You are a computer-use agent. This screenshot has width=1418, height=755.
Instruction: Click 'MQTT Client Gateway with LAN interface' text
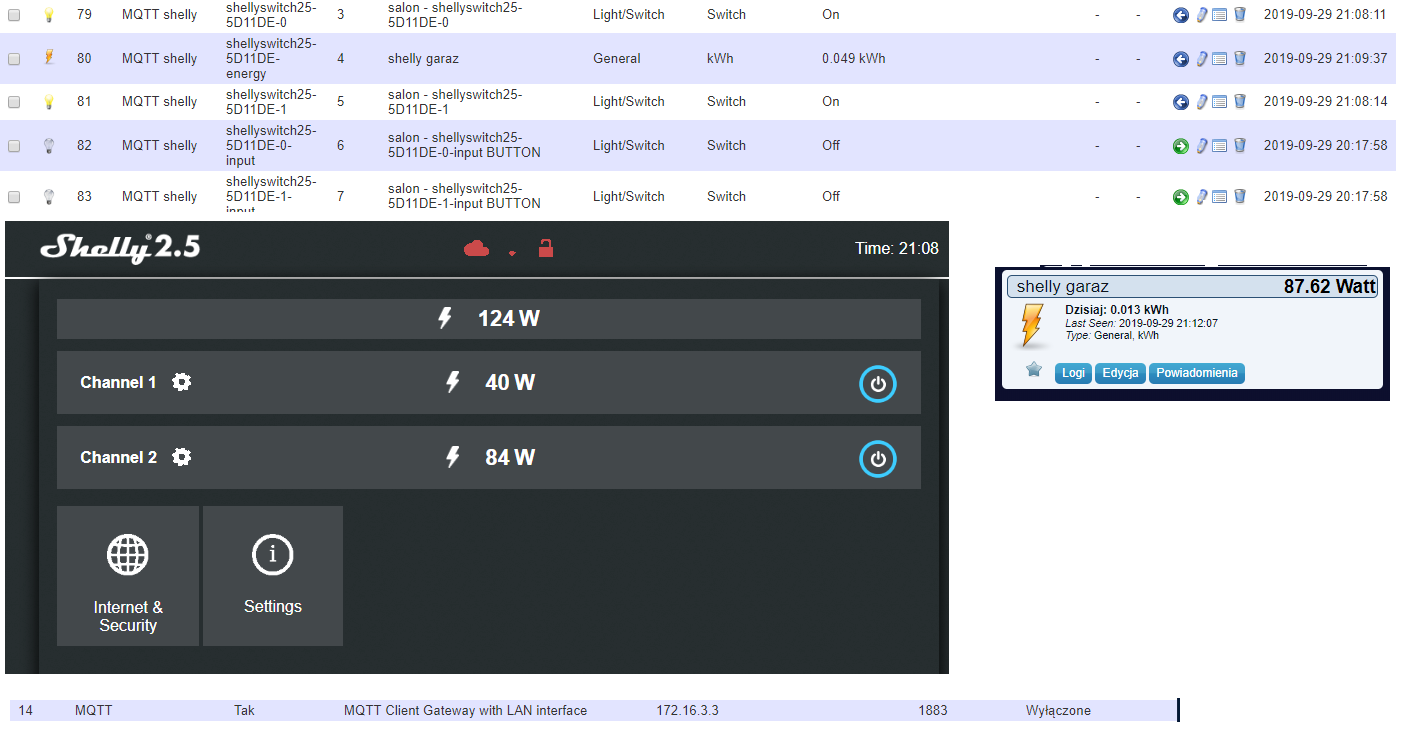(x=465, y=711)
